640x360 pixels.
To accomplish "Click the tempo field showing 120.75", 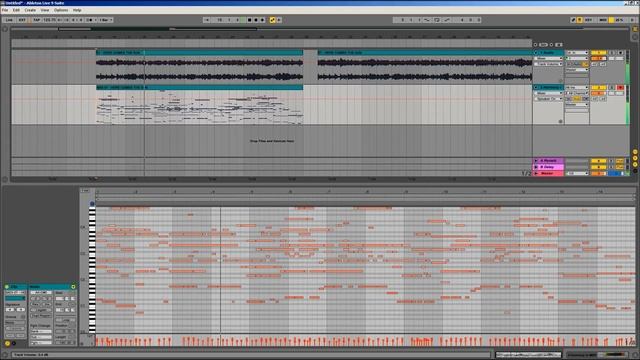I will 49,20.
